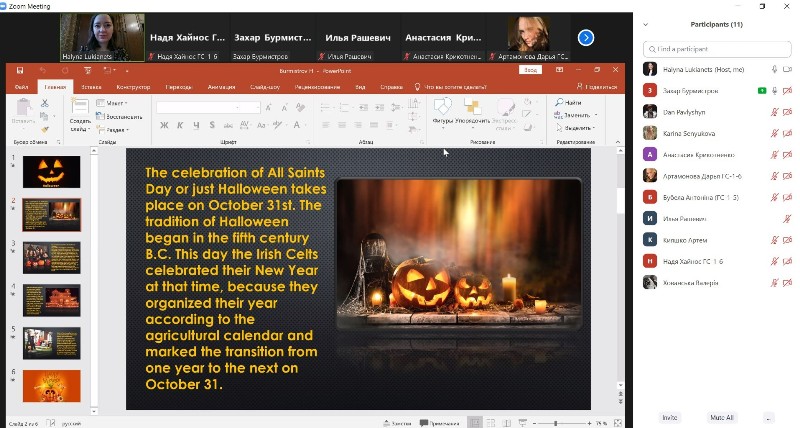Toggle strikethrough (abc) formatting

pyautogui.click(x=228, y=125)
